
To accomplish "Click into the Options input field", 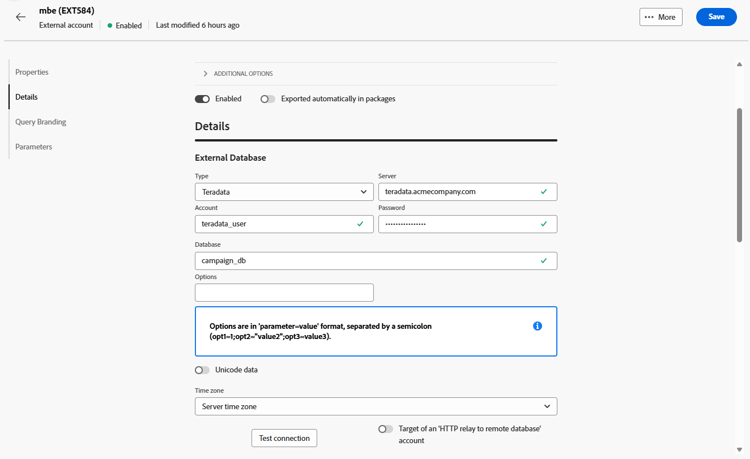I will (284, 293).
